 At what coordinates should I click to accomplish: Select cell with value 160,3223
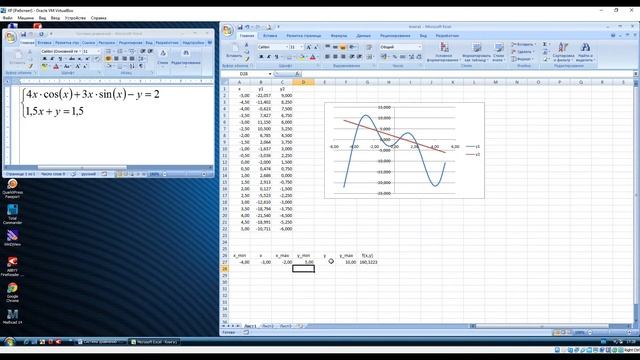pyautogui.click(x=368, y=262)
